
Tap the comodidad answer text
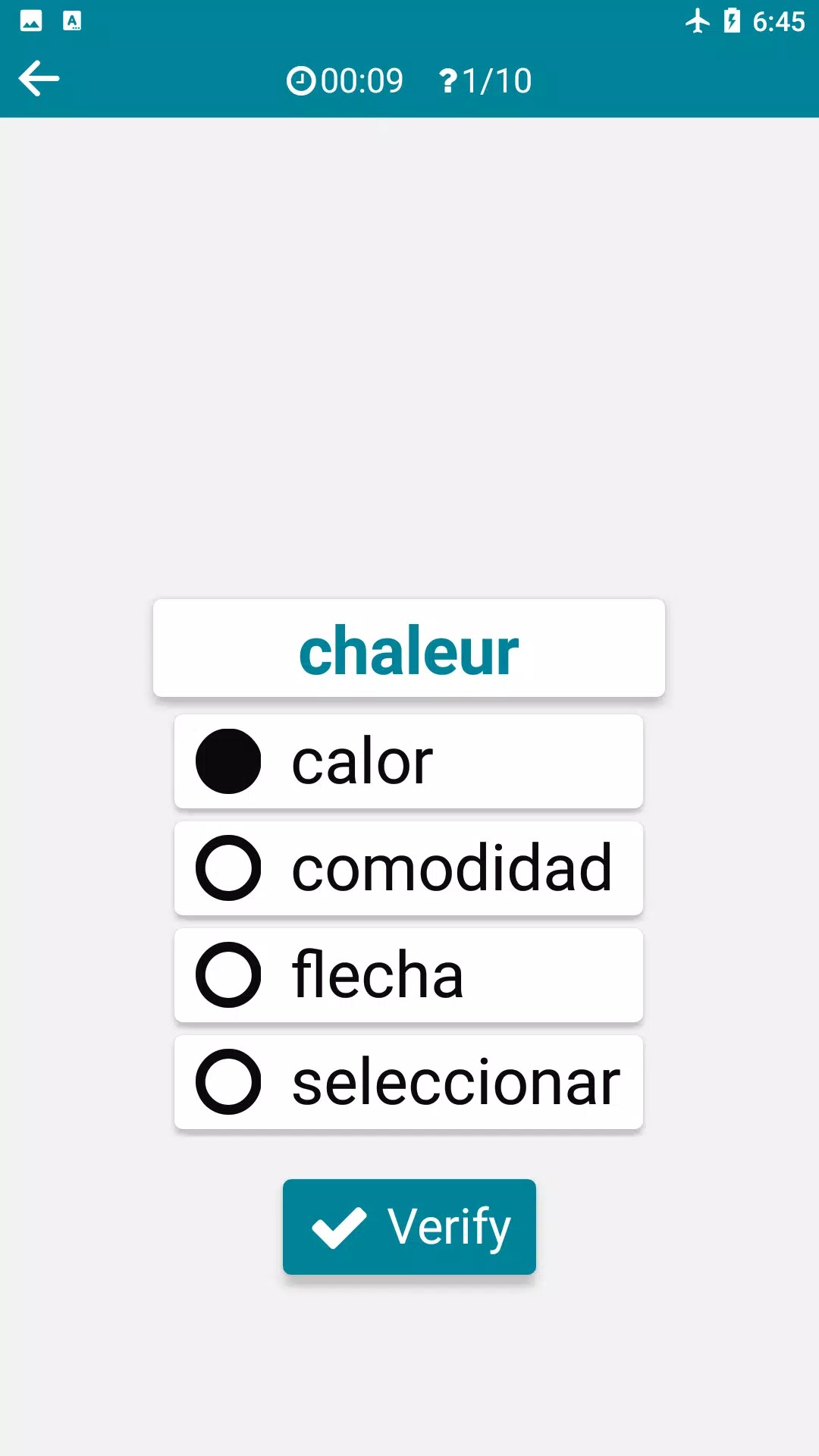pyautogui.click(x=452, y=868)
